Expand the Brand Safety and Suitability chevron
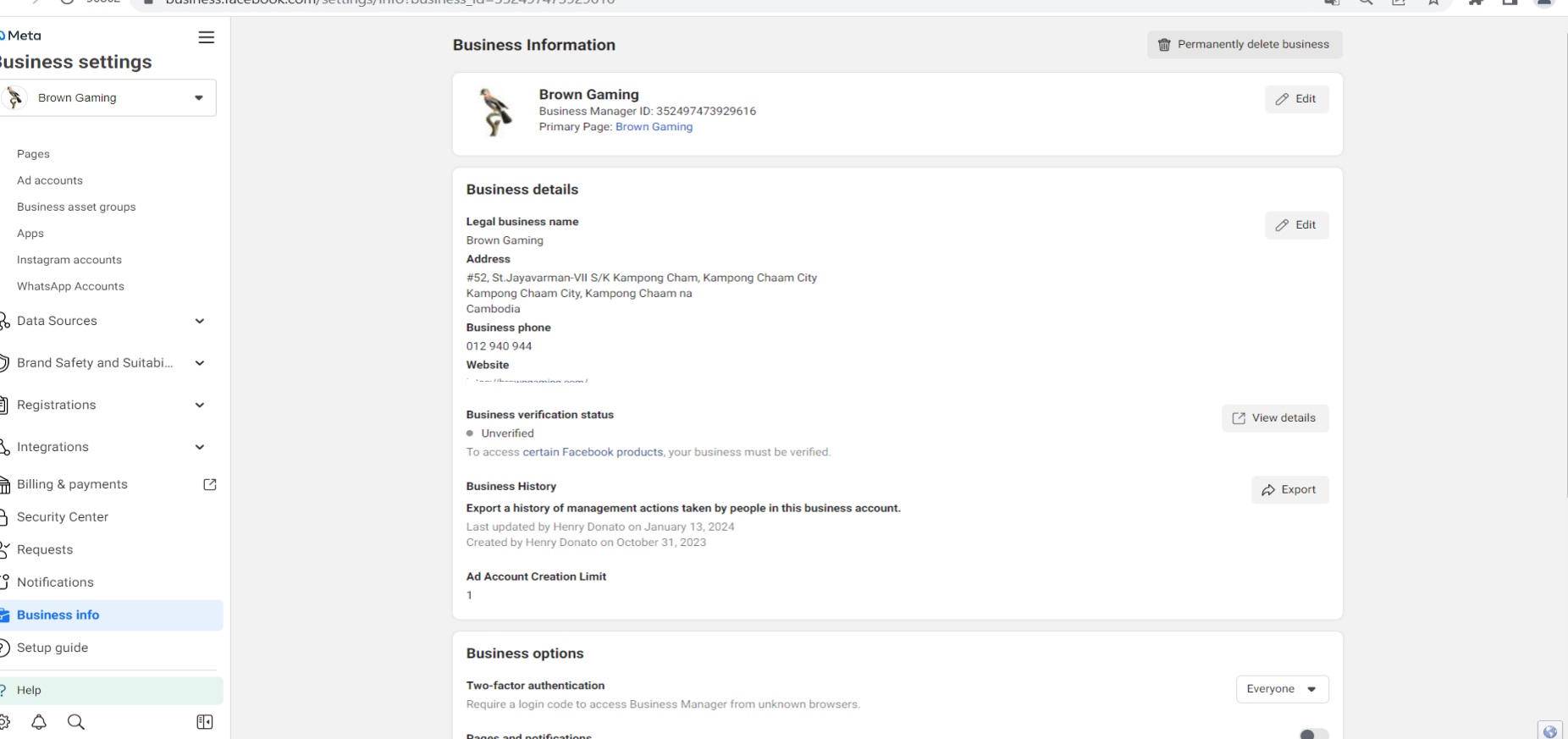This screenshot has width=1568, height=739. [200, 363]
